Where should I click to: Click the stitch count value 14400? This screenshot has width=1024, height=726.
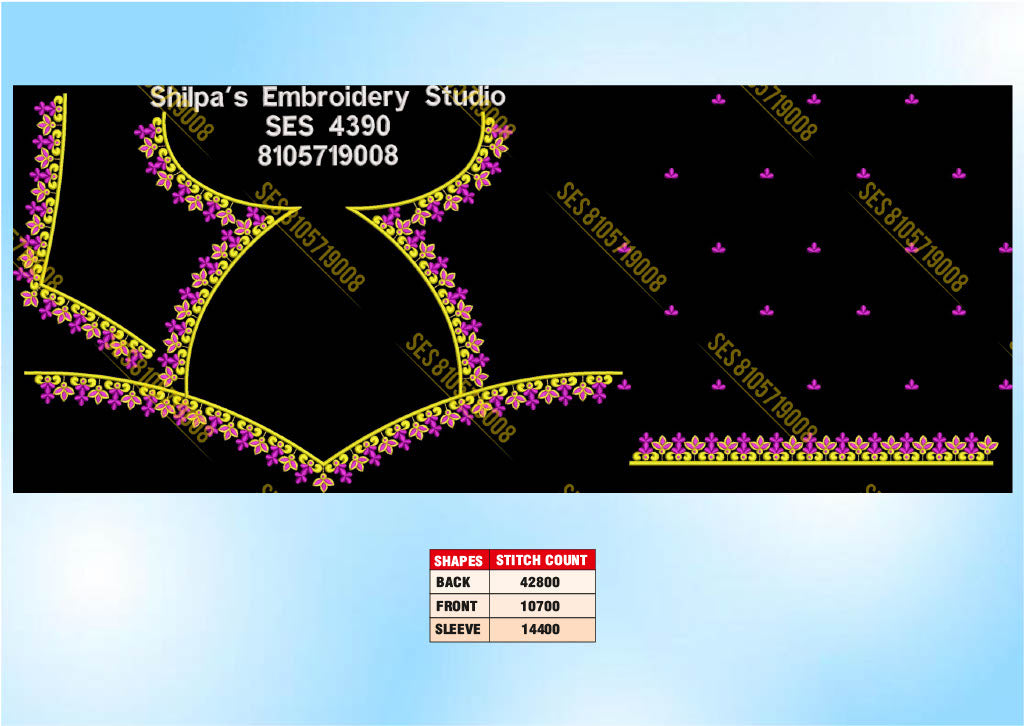coord(539,629)
